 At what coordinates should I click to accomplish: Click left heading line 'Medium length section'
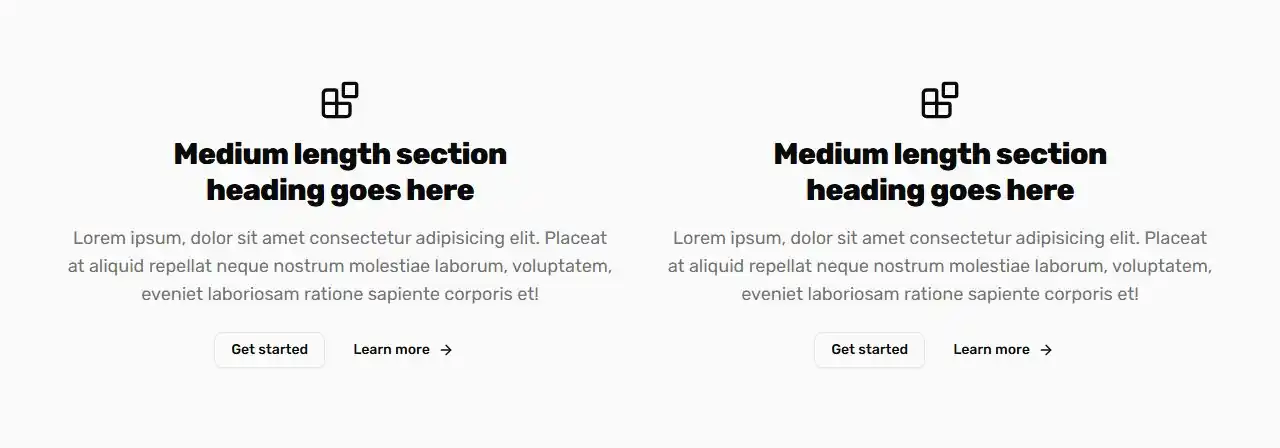[340, 154]
